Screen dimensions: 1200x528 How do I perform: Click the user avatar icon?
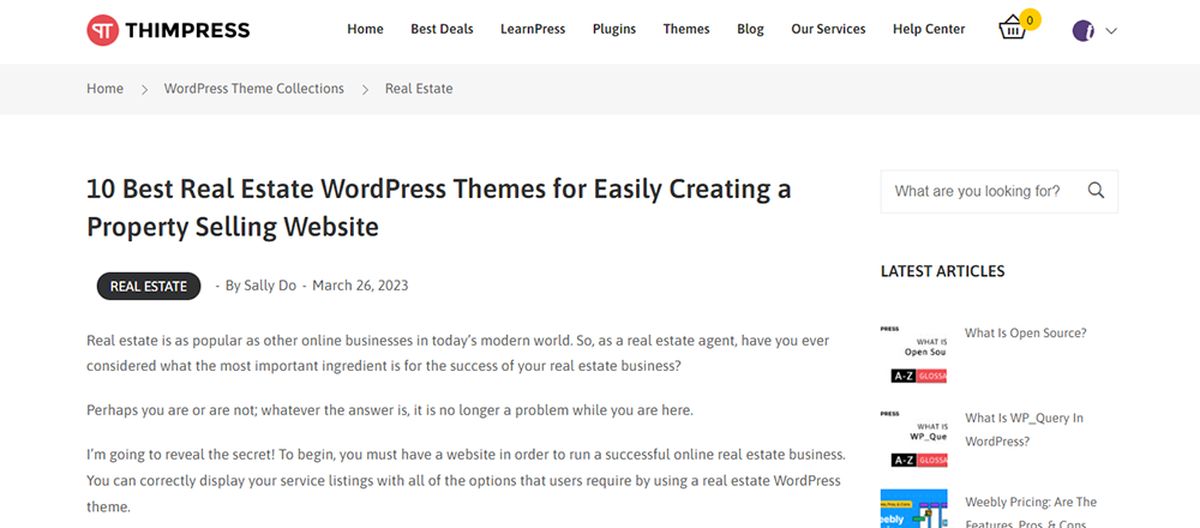pos(1083,30)
